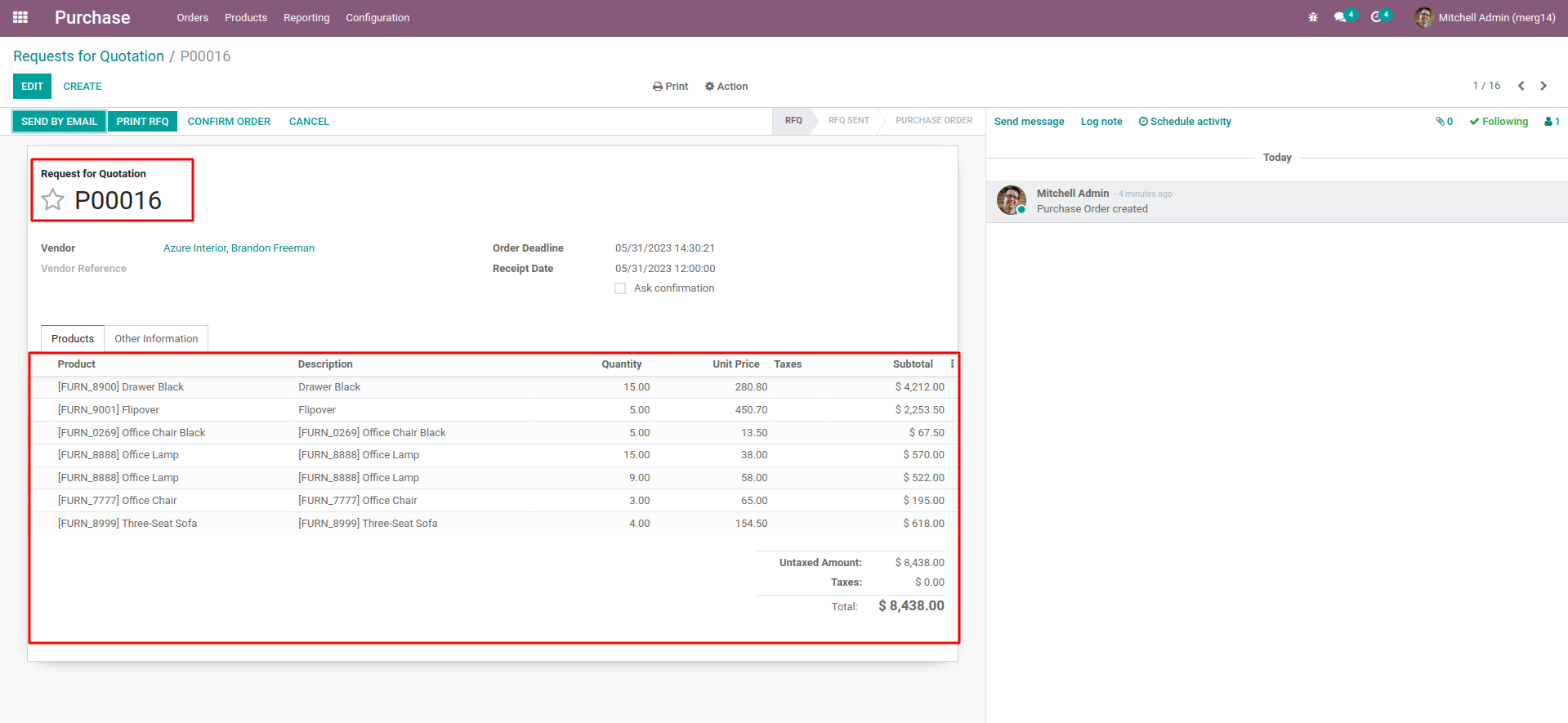Toggle the Following subscription status
The width and height of the screenshot is (1568, 723).
pos(1499,122)
